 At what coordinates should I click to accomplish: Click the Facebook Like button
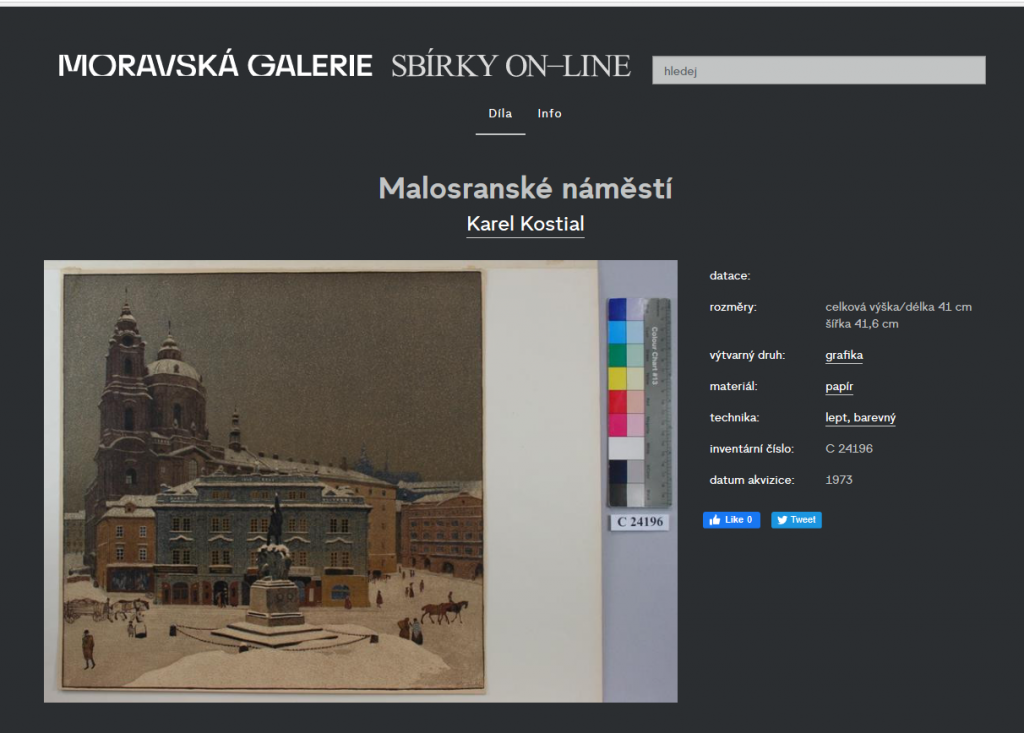point(731,520)
